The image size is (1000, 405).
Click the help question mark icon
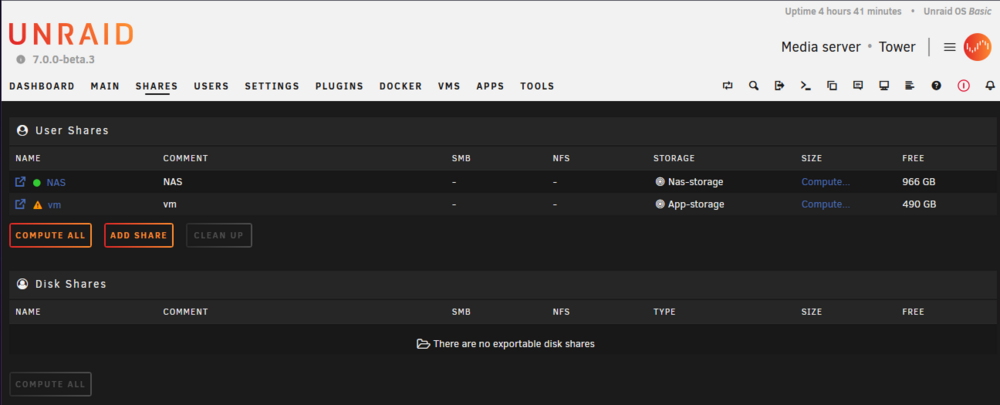pyautogui.click(x=936, y=85)
